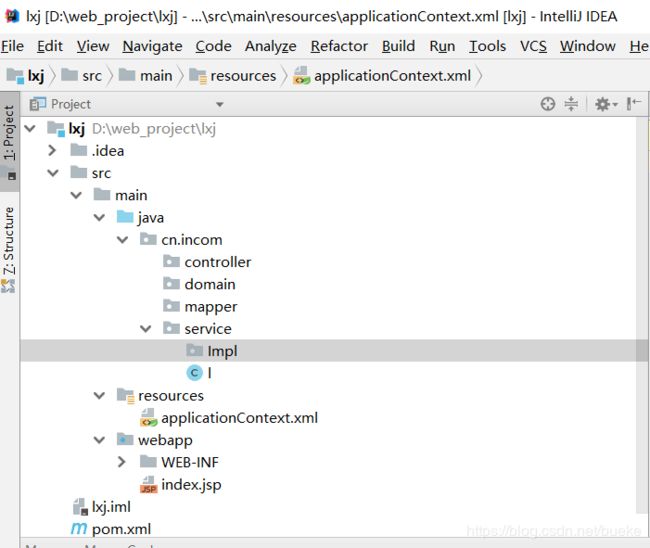Open the VCS menu
The height and width of the screenshot is (548, 650).
(x=533, y=46)
